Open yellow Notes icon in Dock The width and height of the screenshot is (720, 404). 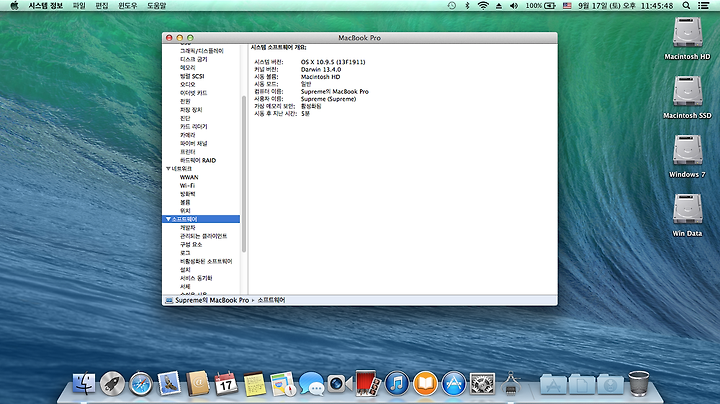click(254, 384)
